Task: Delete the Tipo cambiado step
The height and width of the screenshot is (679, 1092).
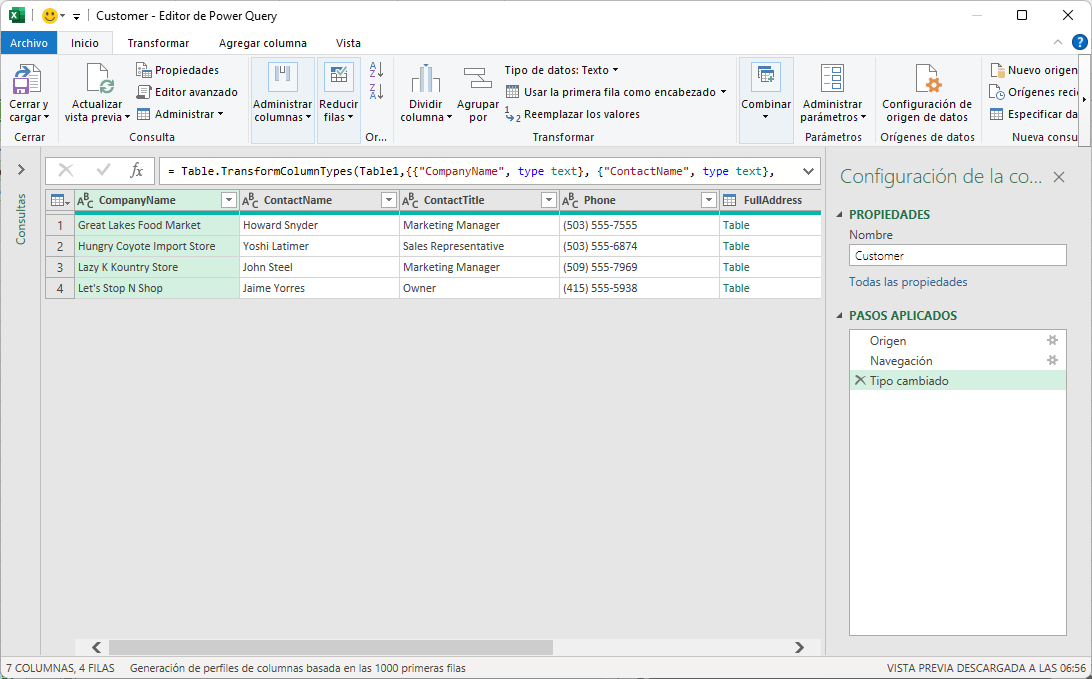Action: pyautogui.click(x=860, y=380)
